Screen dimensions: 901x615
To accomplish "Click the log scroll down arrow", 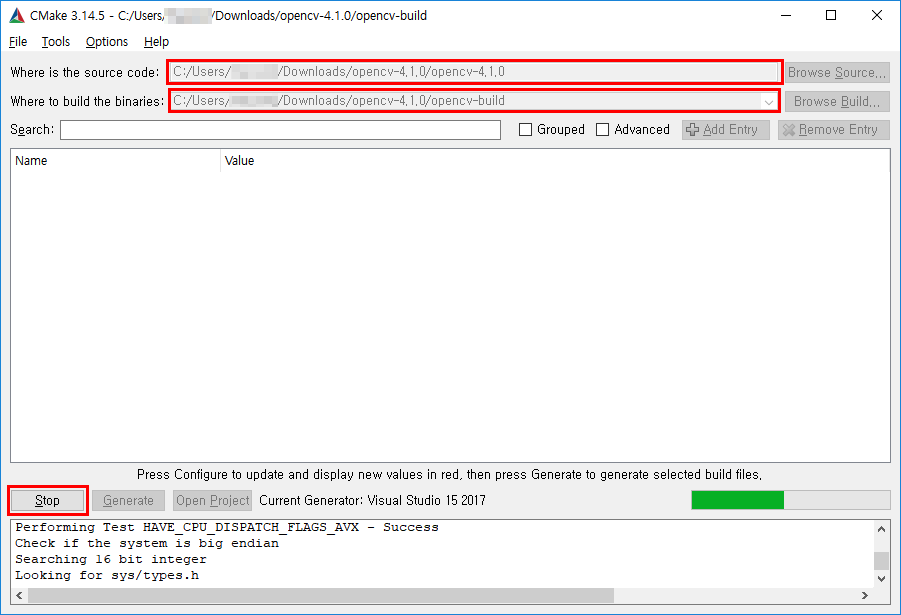I will (881, 579).
